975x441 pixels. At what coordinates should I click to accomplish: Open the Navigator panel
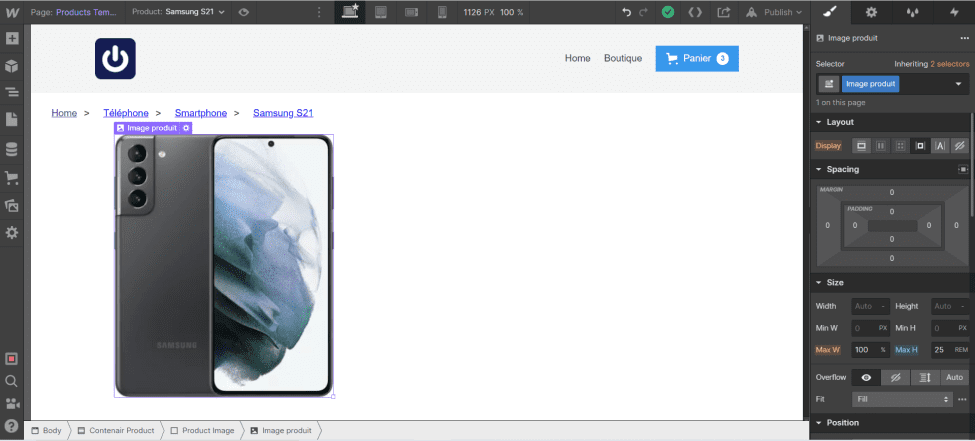tap(12, 93)
